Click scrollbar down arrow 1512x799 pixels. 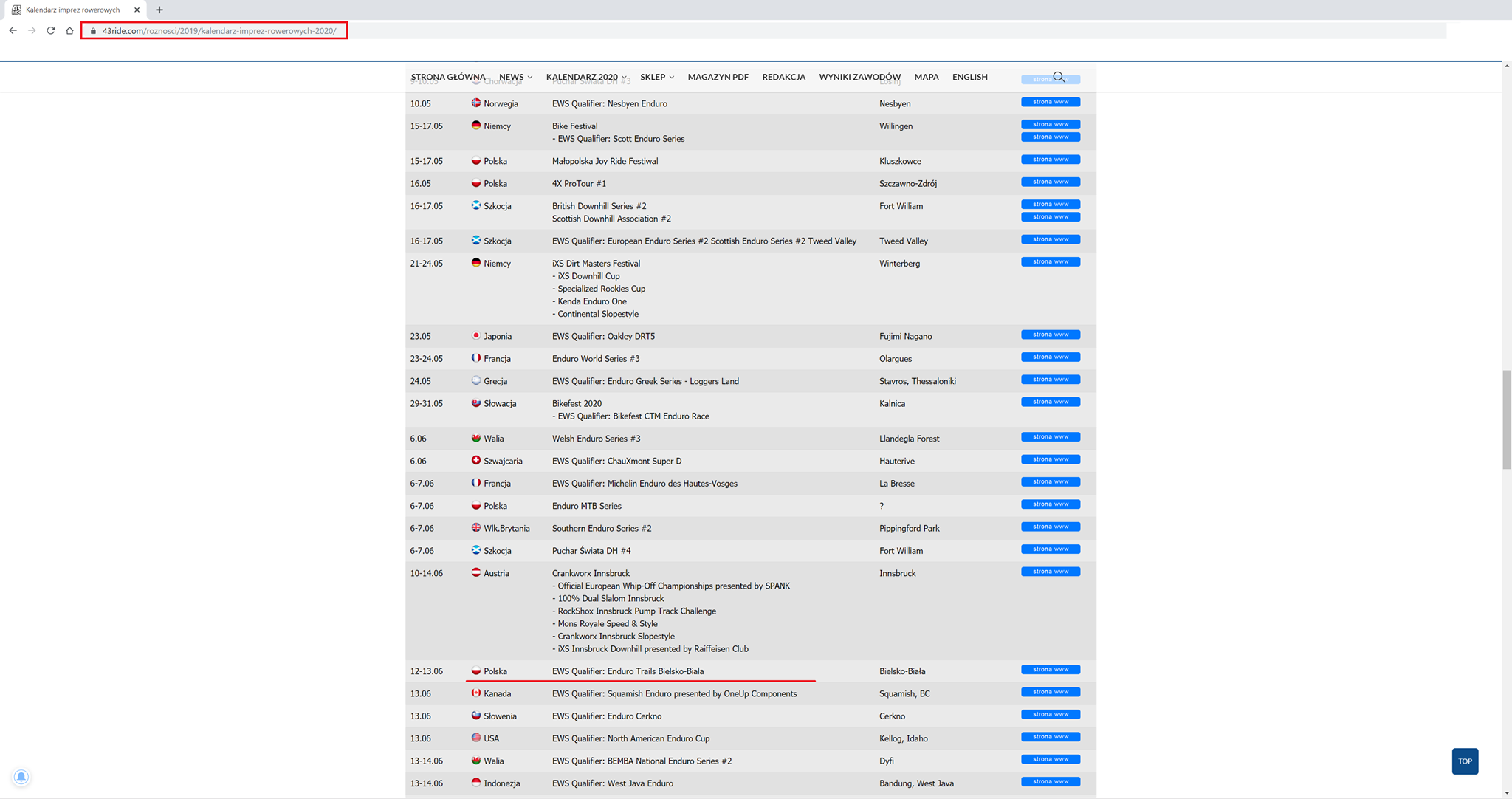pos(1507,793)
